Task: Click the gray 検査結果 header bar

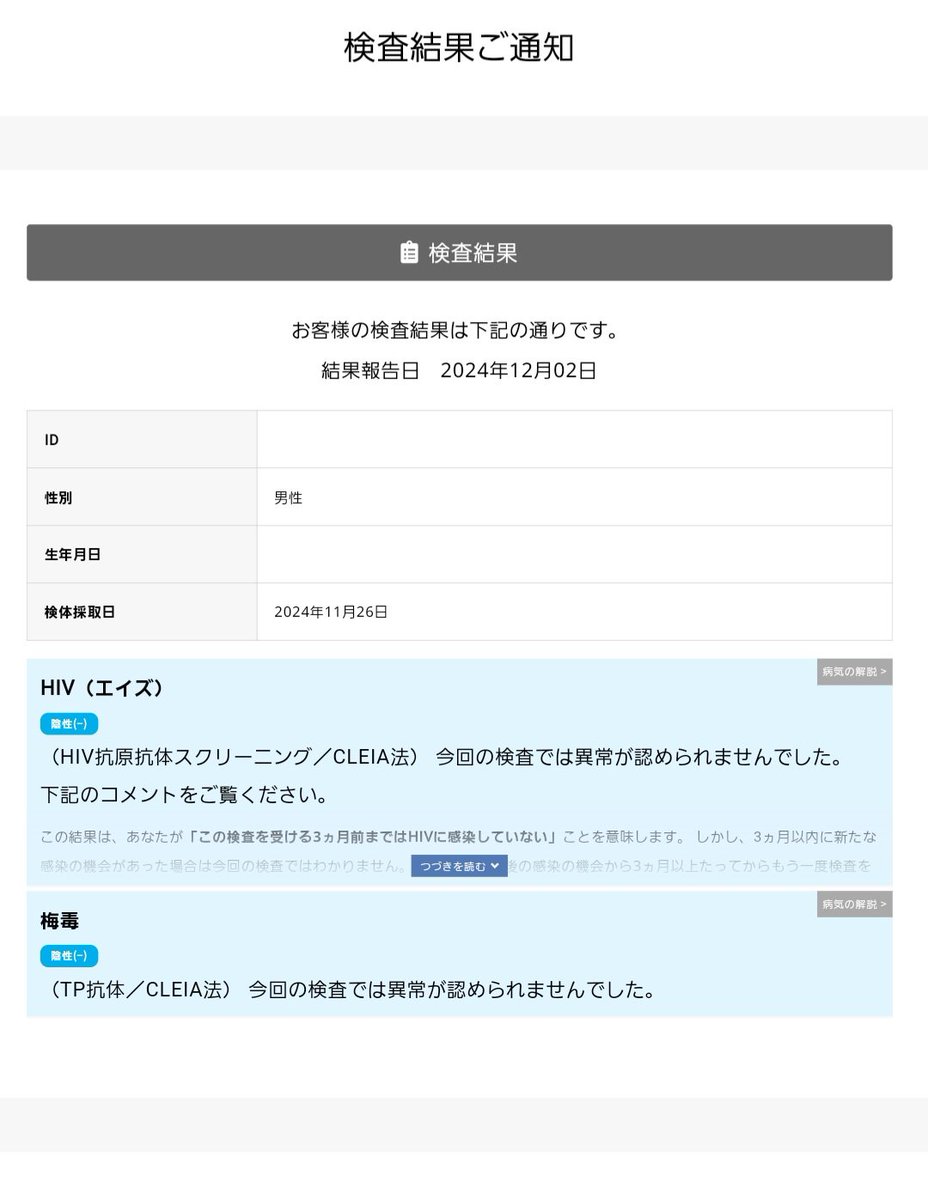Action: click(x=459, y=253)
